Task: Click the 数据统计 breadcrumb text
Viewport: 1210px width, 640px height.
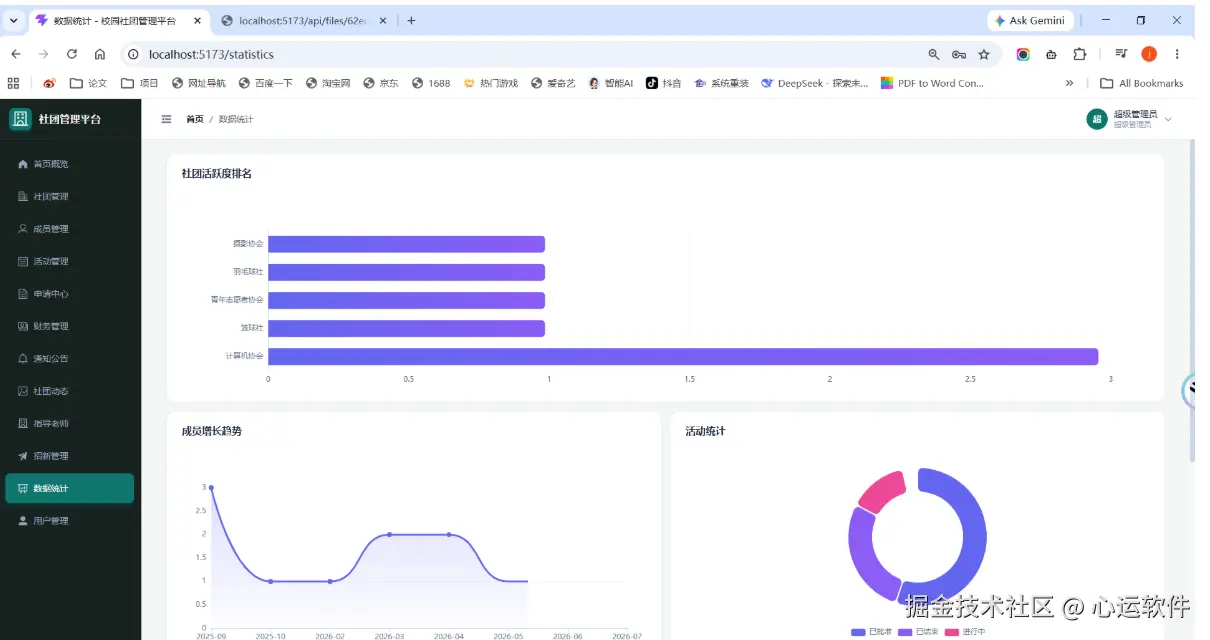Action: click(236, 119)
